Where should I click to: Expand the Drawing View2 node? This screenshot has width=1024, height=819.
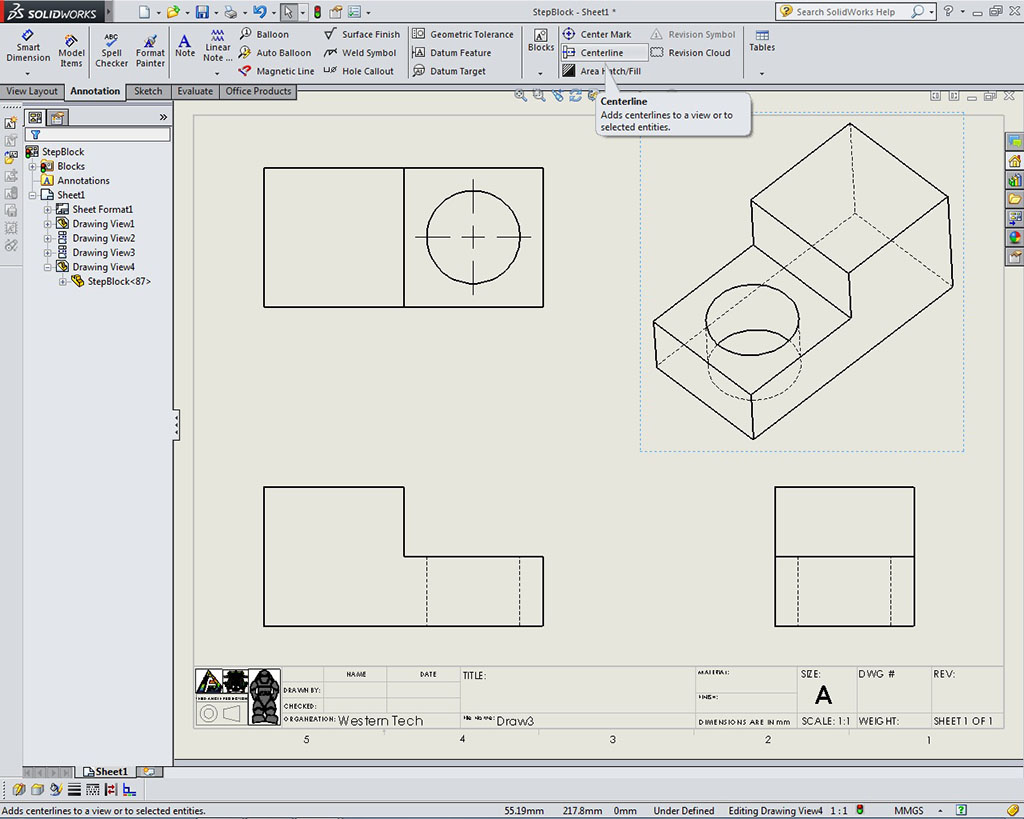pyautogui.click(x=48, y=239)
